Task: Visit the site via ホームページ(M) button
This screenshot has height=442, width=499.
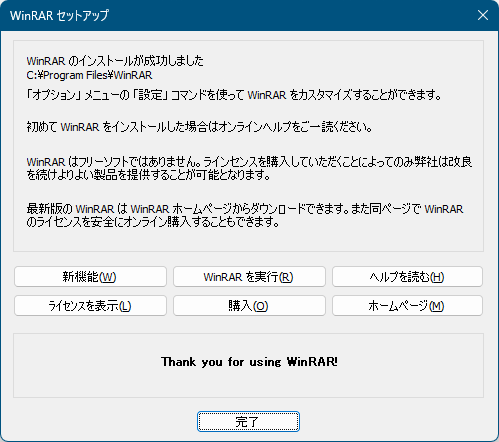Action: pyautogui.click(x=407, y=306)
